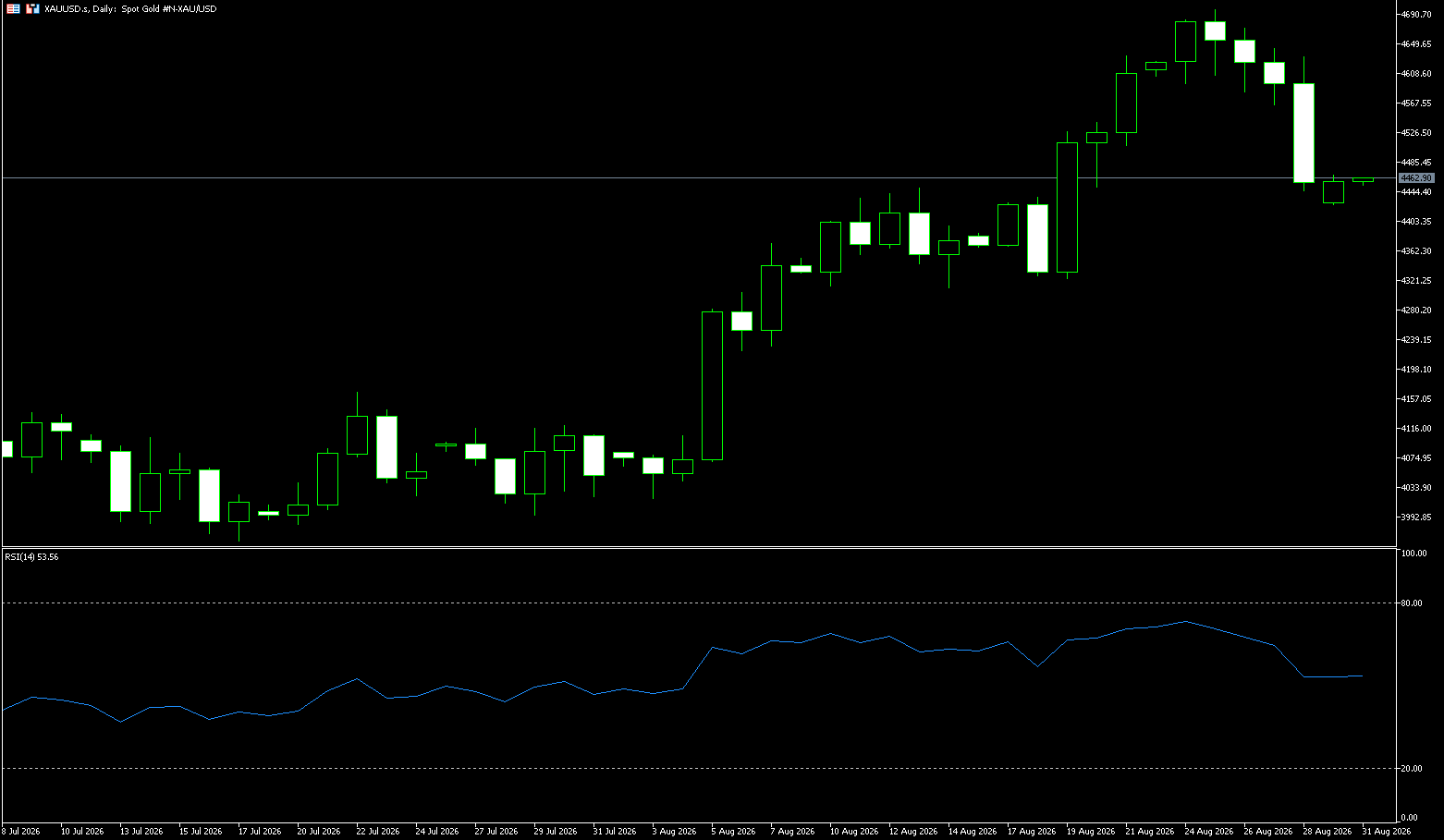Screen dimensions: 1444x840
Task: Select the '24 Aug 2026' date label
Action: coord(1208,832)
